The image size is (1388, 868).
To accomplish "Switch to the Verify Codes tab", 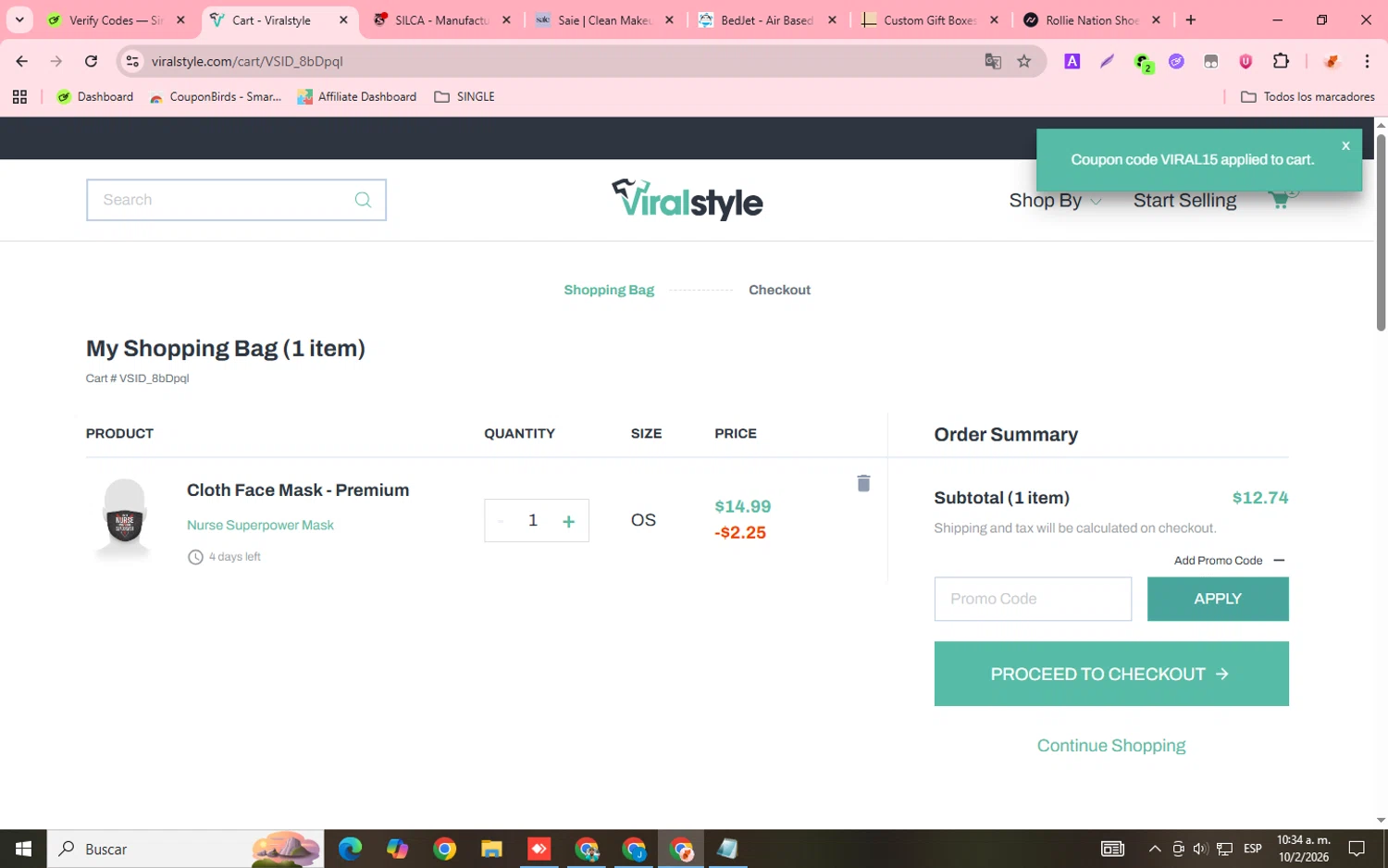I will coord(117,20).
